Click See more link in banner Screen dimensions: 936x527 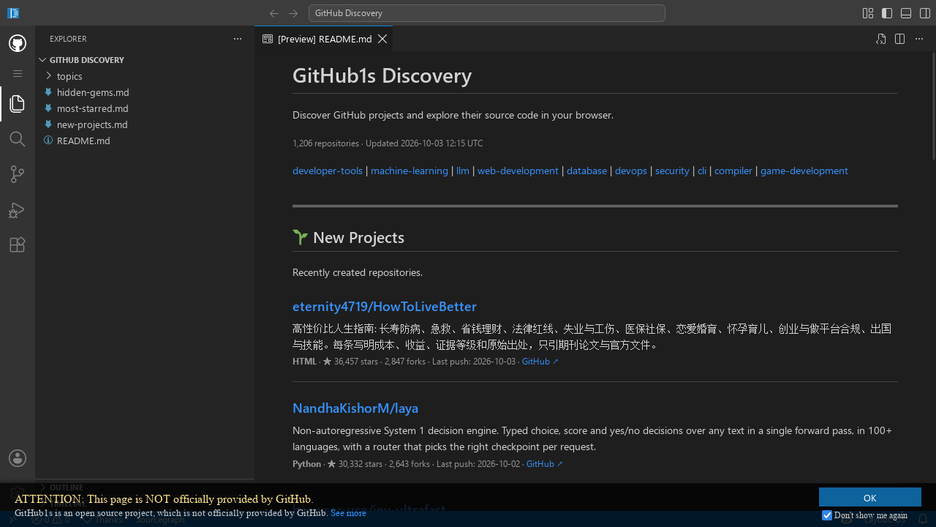click(348, 513)
